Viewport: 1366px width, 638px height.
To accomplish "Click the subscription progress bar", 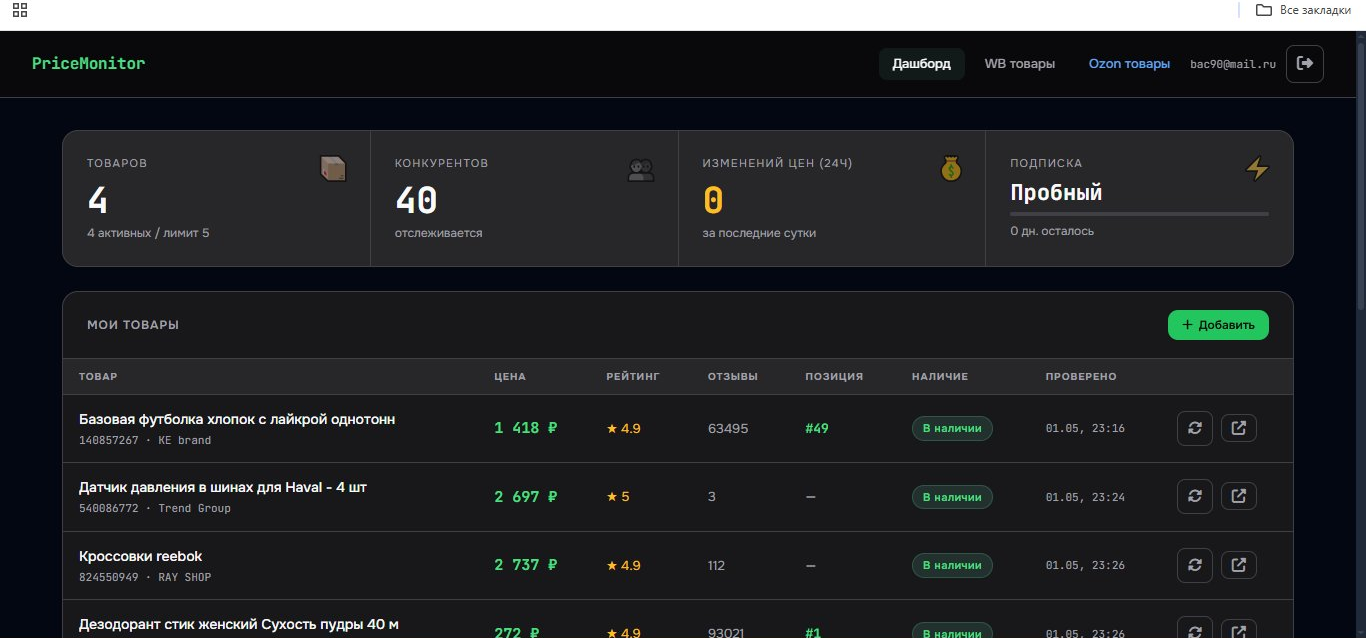I will point(1139,214).
